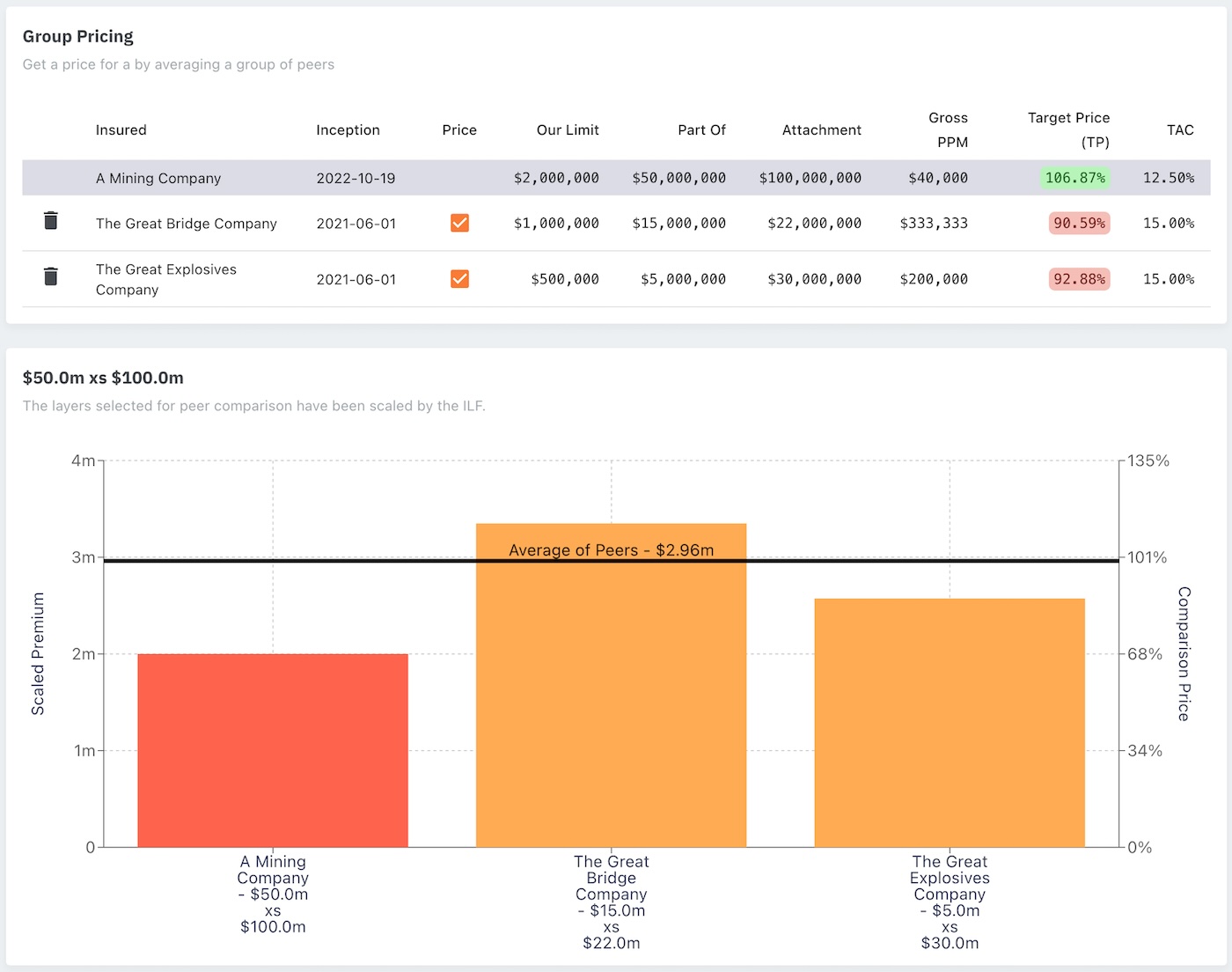
Task: Click the 135% comparison axis tick
Action: tap(1148, 460)
